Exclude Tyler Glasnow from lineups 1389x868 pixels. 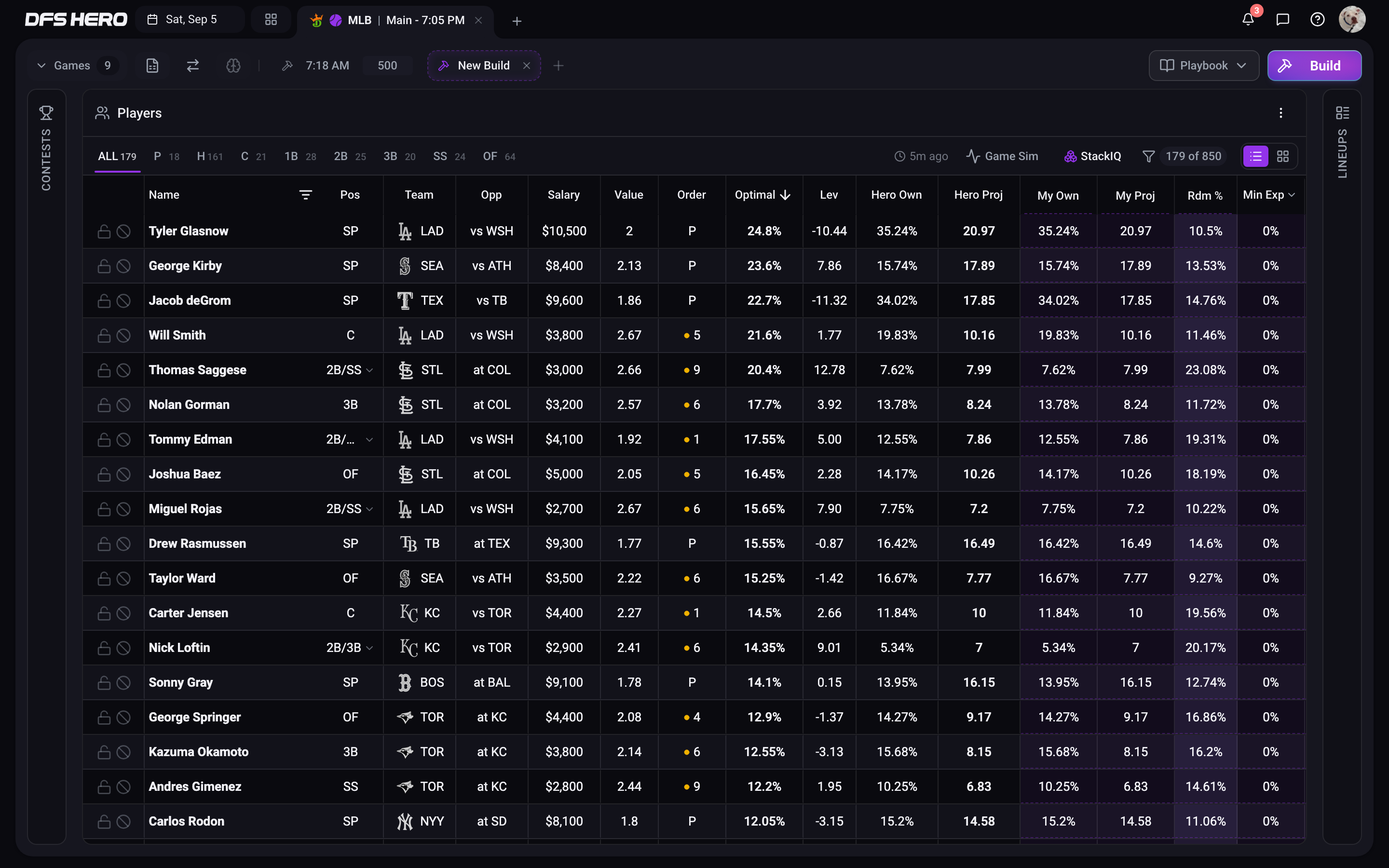tap(123, 231)
